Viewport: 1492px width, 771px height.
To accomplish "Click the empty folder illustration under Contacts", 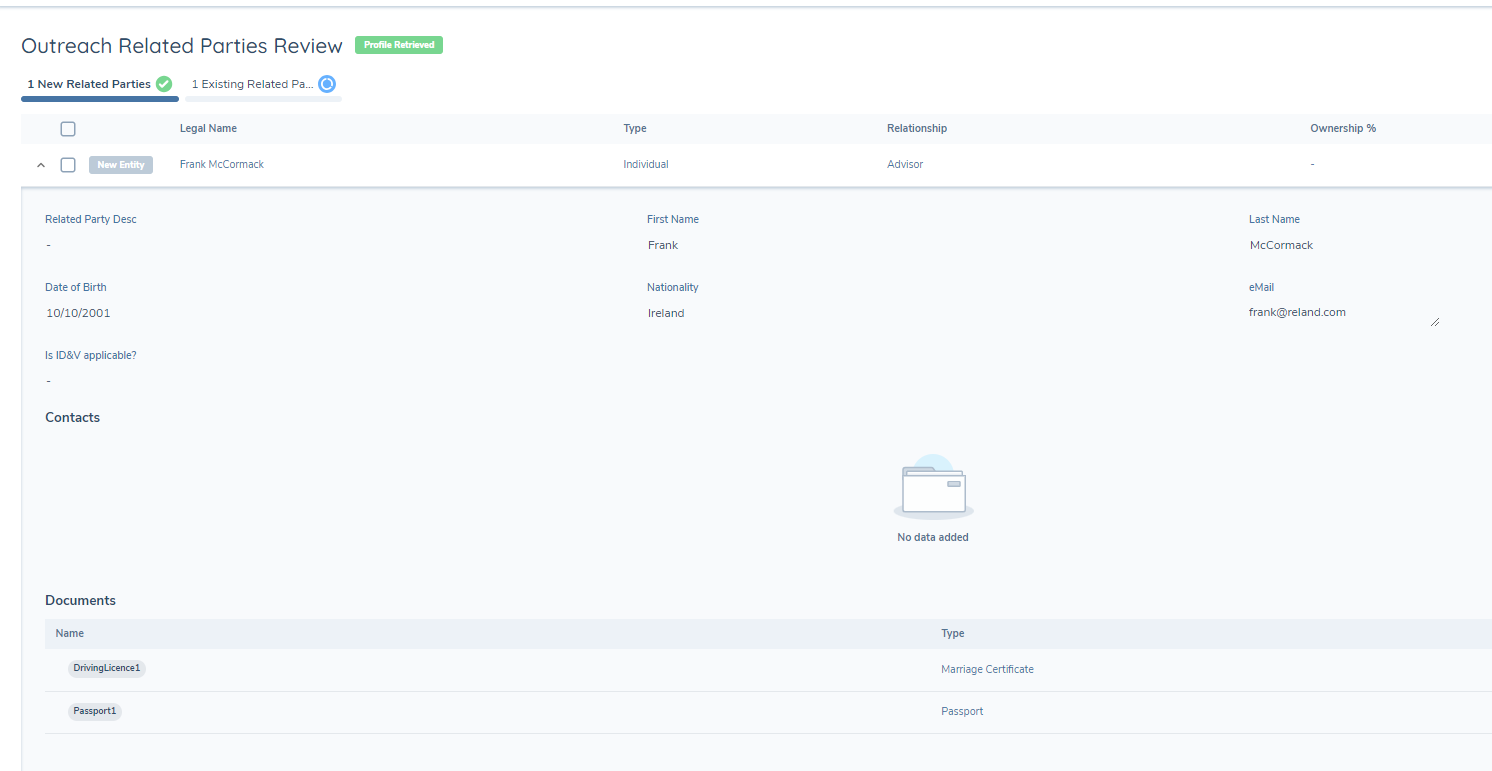I will click(933, 488).
